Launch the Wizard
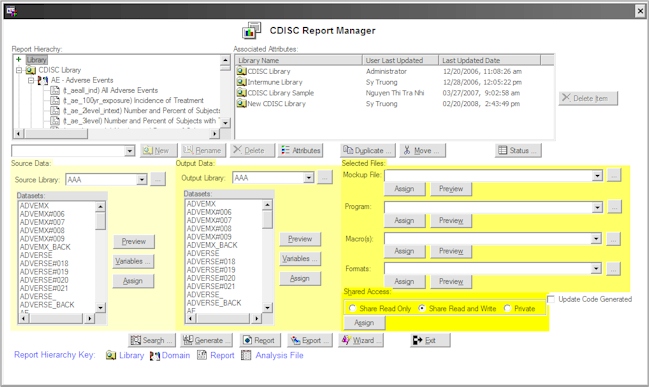The image size is (650, 388). coord(360,340)
